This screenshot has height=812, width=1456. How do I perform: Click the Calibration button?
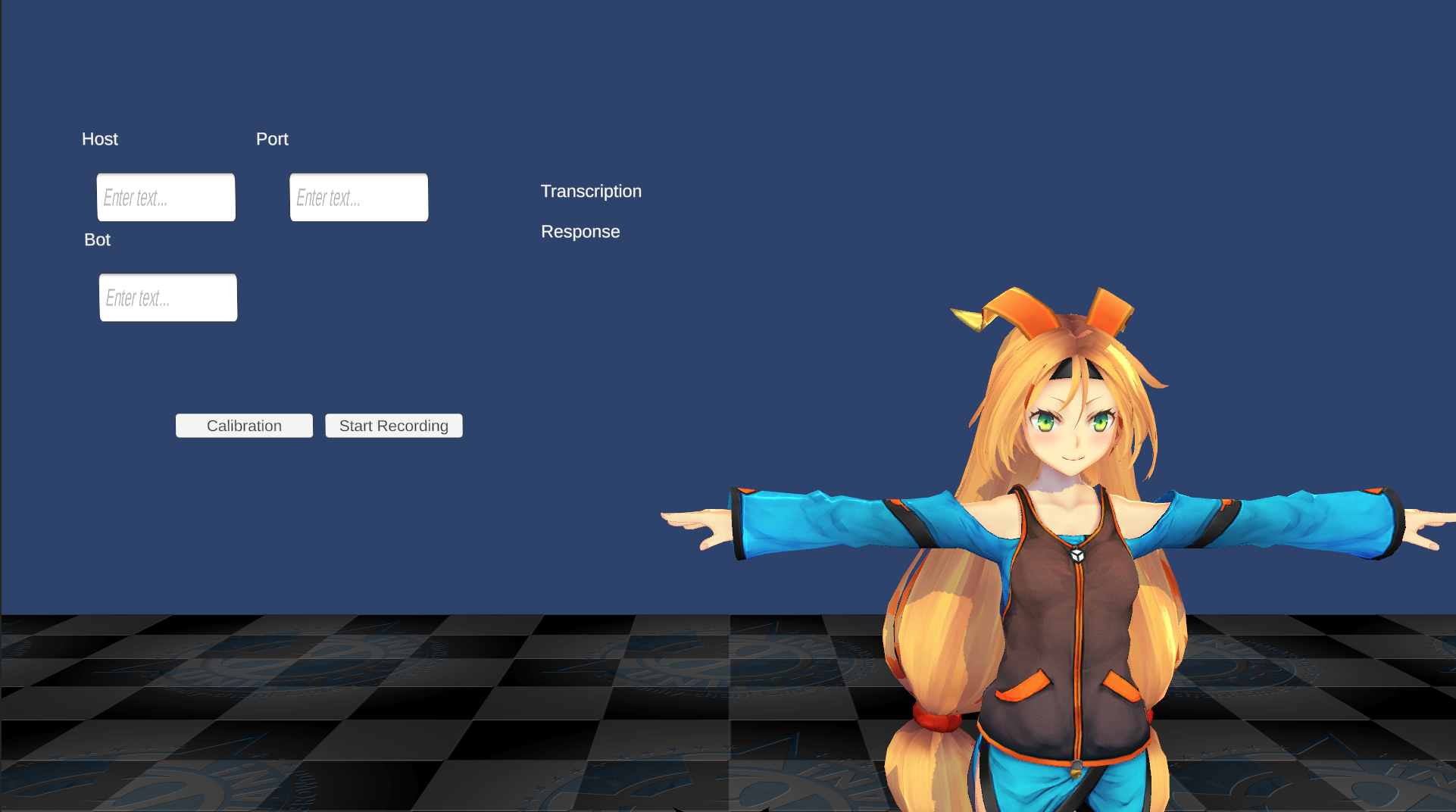click(x=244, y=426)
